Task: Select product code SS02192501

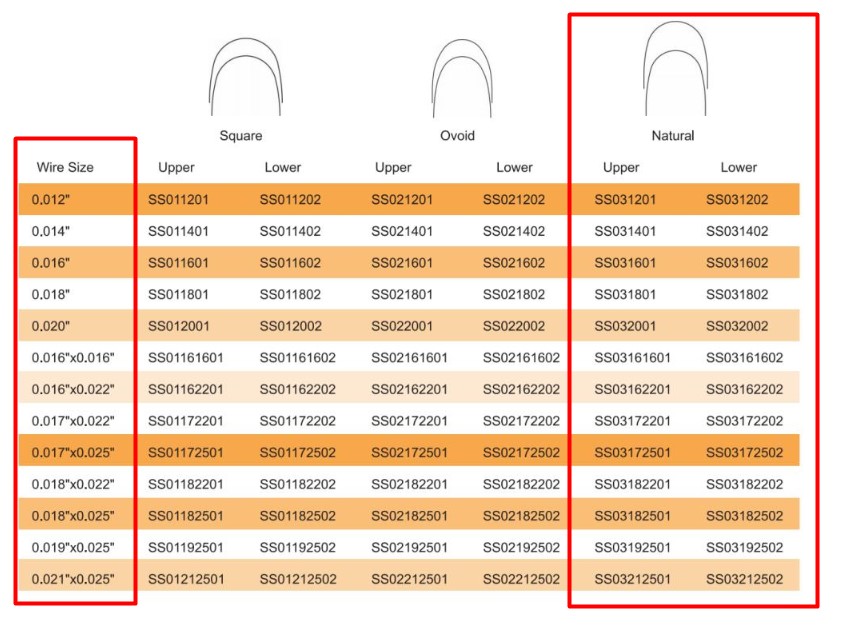Action: pos(410,548)
